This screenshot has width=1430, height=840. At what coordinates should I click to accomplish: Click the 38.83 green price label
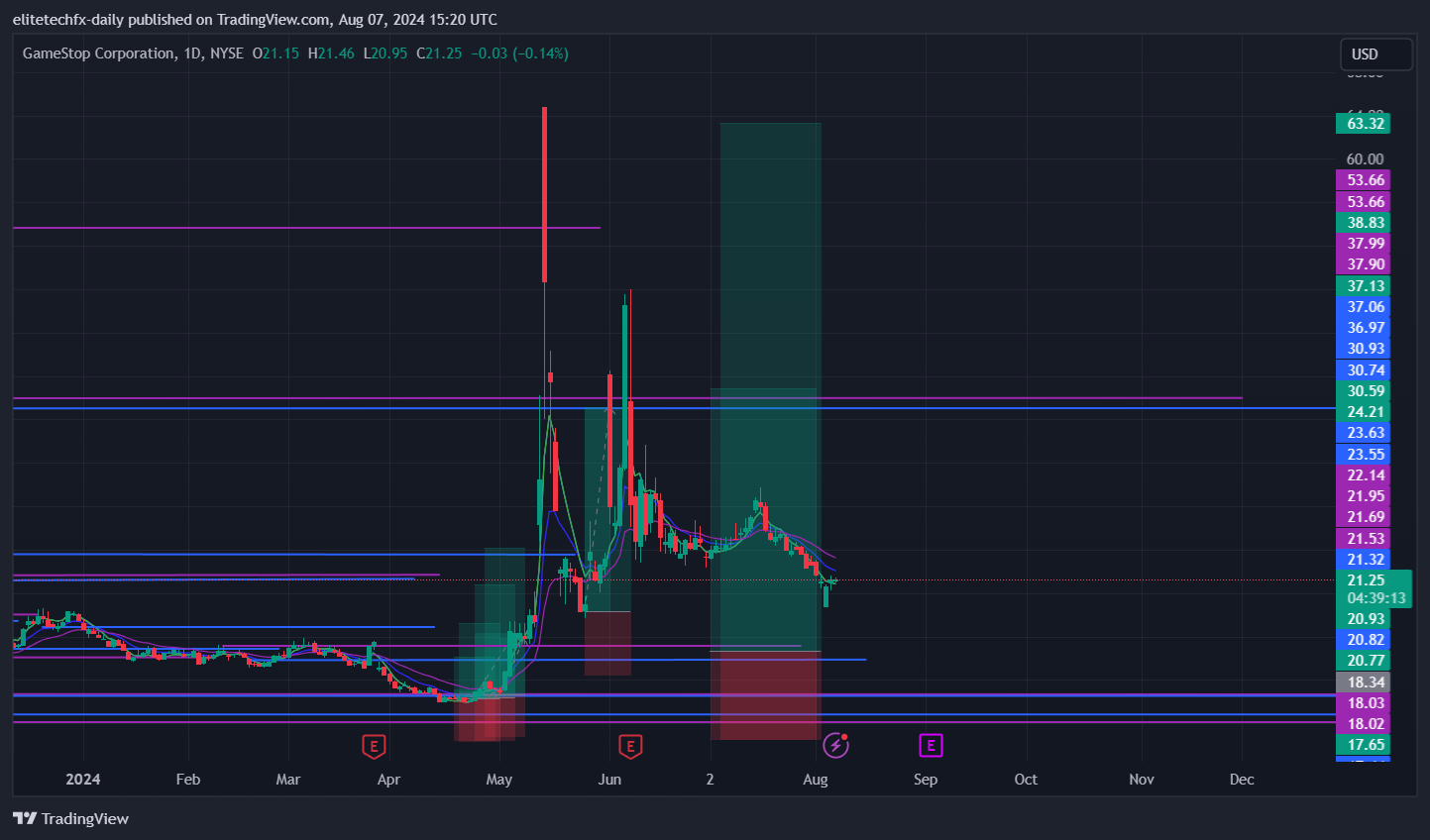[1364, 223]
